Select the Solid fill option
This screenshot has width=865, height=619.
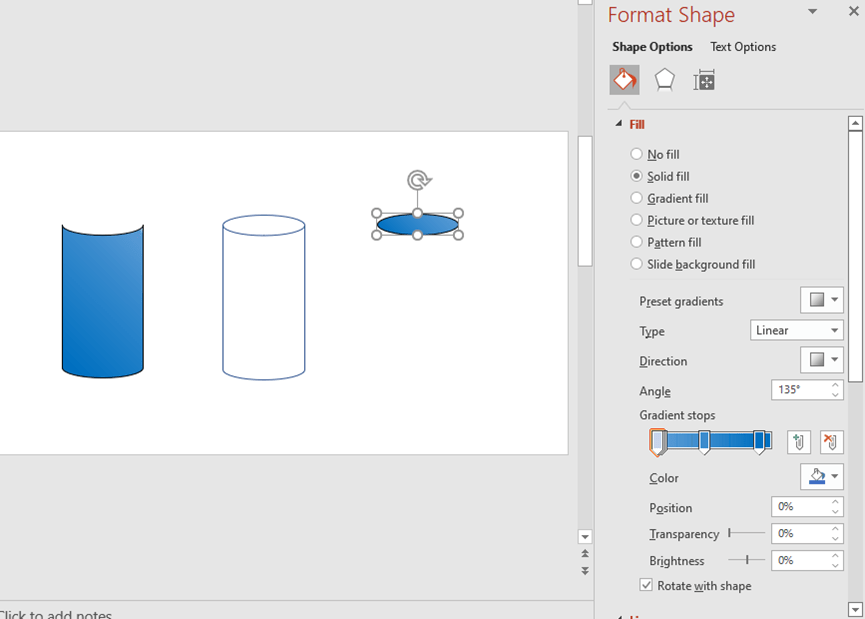pyautogui.click(x=660, y=177)
